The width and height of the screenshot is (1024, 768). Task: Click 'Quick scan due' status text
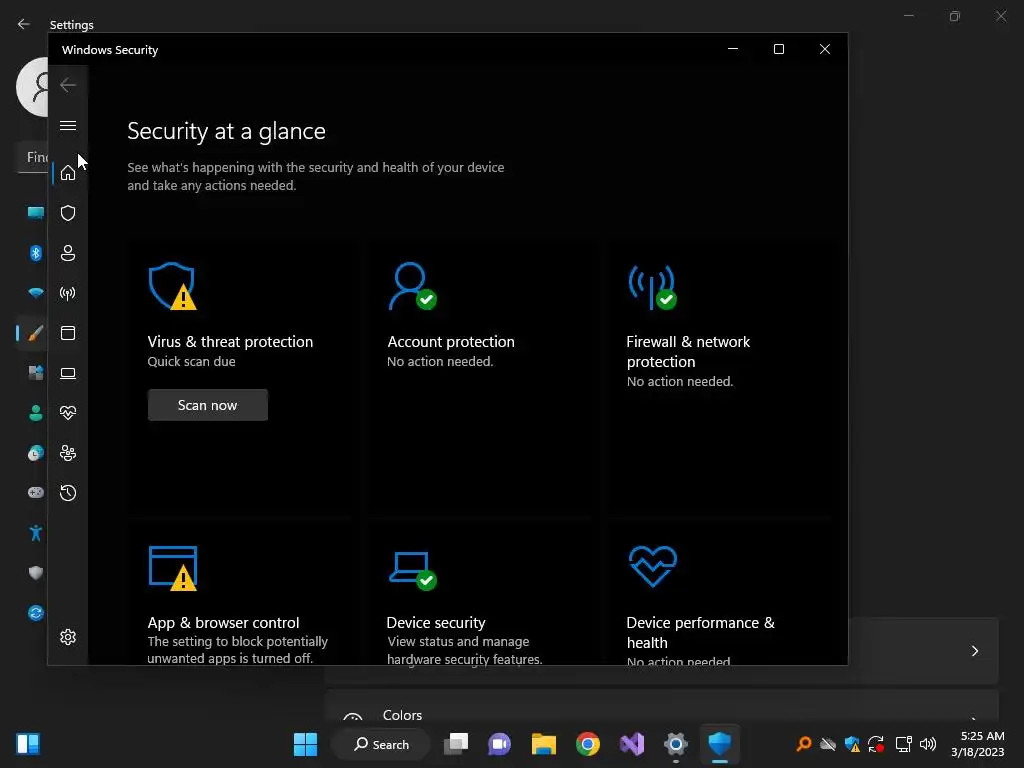coord(191,361)
